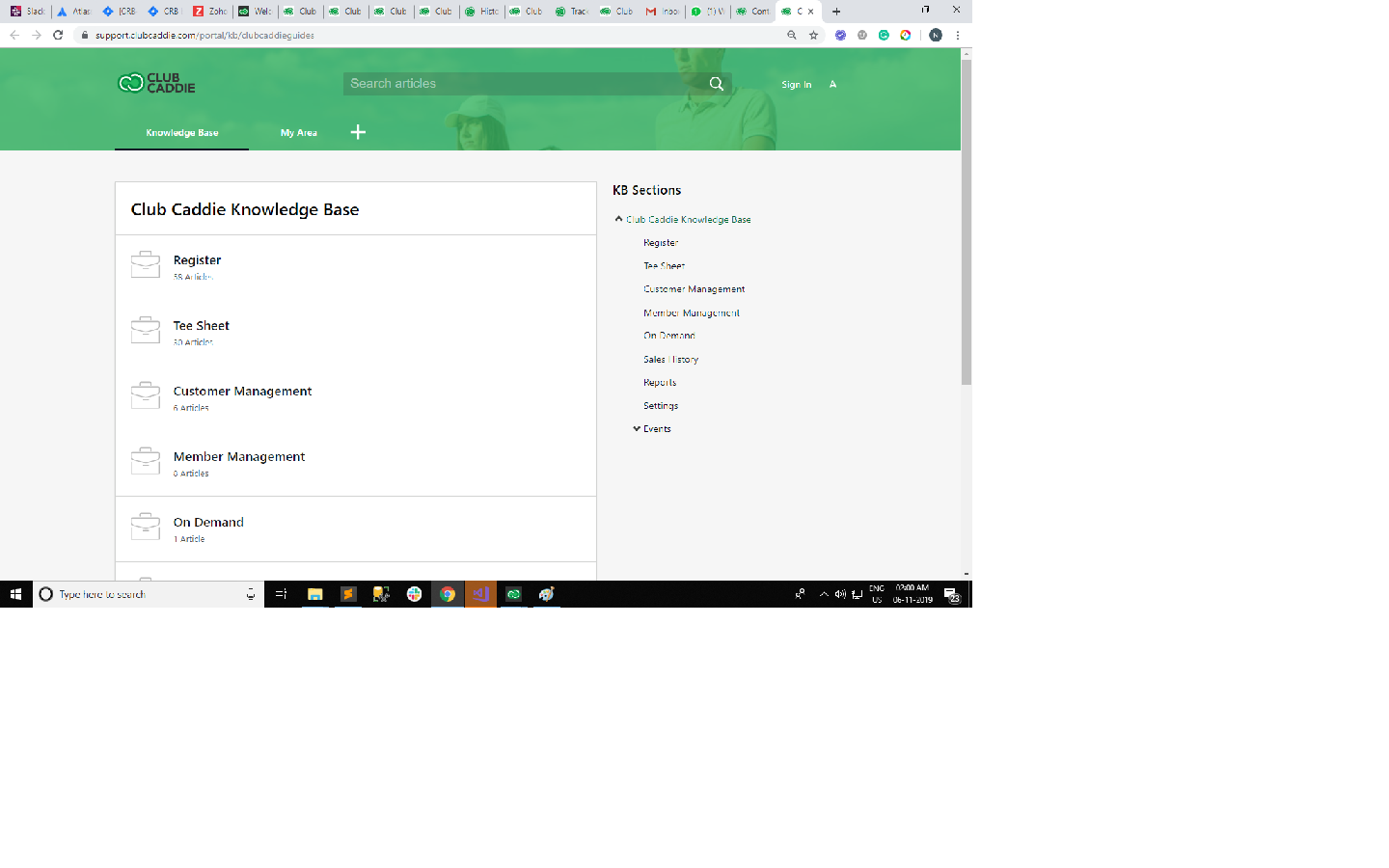
Task: Click the On Demand folder icon
Action: pyautogui.click(x=146, y=527)
